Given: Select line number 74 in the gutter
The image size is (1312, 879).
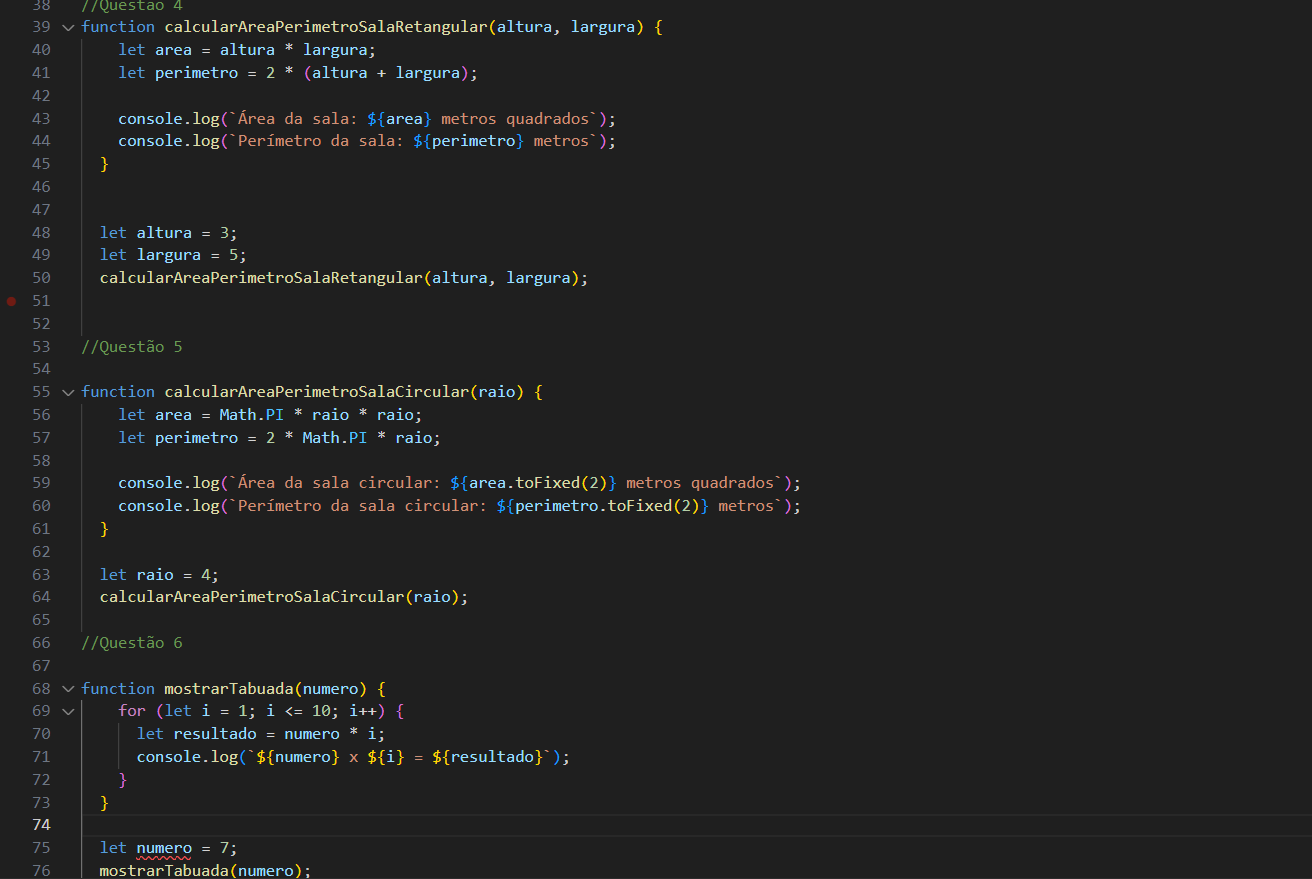Looking at the screenshot, I should 41,825.
